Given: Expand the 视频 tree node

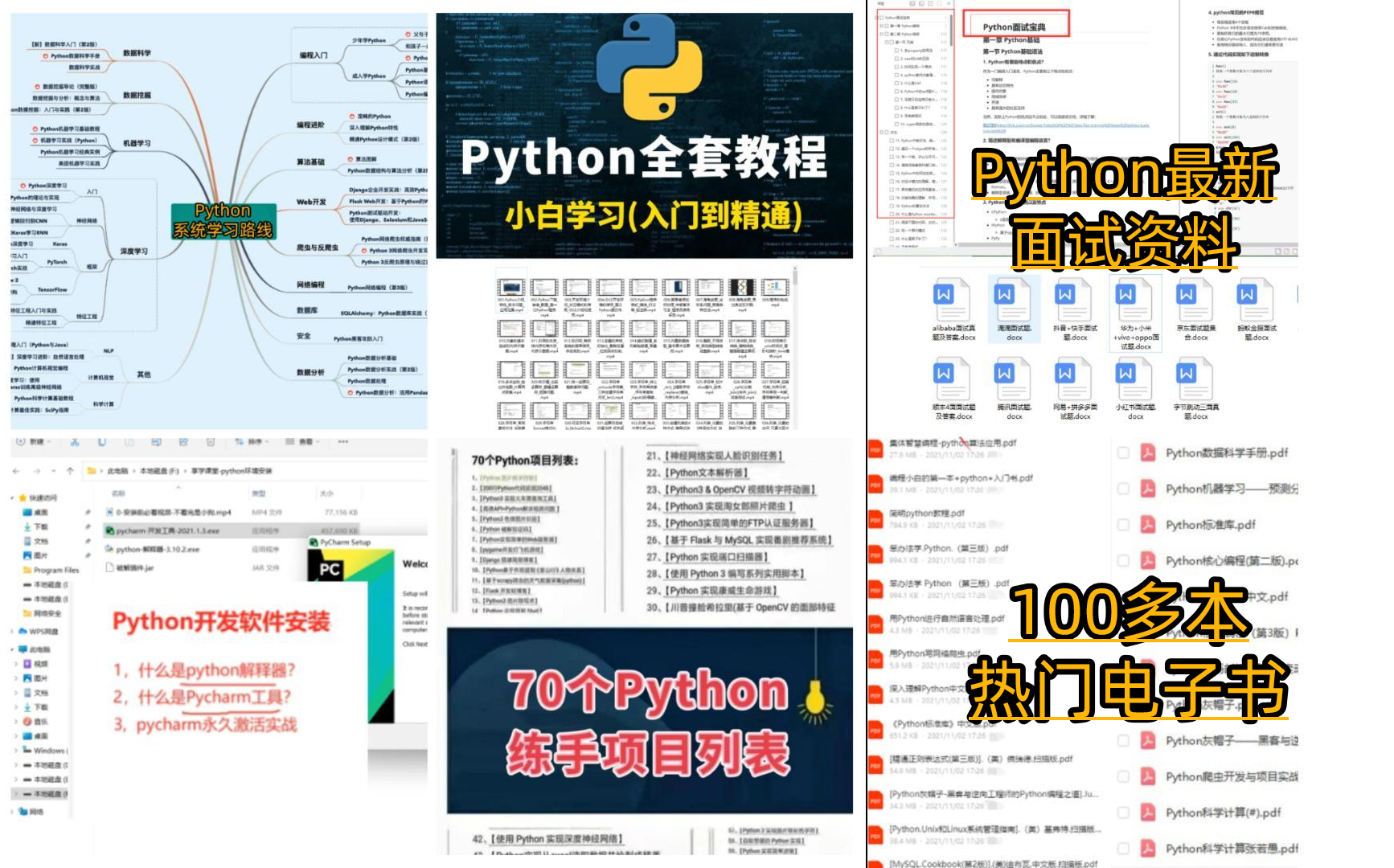Looking at the screenshot, I should pos(17,664).
